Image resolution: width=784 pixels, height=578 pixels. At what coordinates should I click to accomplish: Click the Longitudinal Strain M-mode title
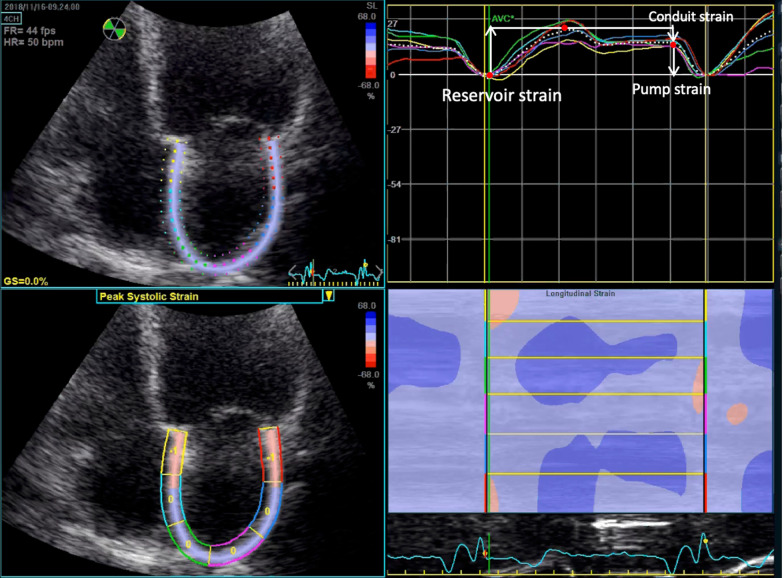point(581,293)
